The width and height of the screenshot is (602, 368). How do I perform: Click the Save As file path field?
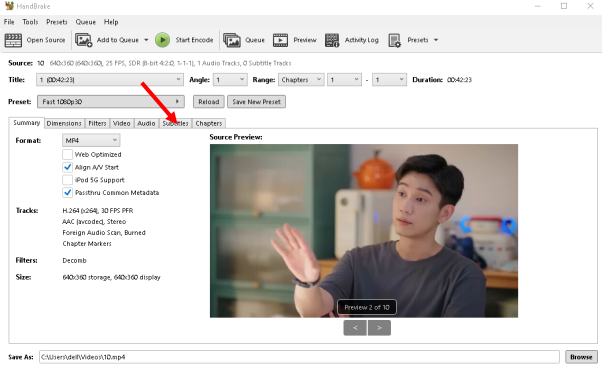299,357
